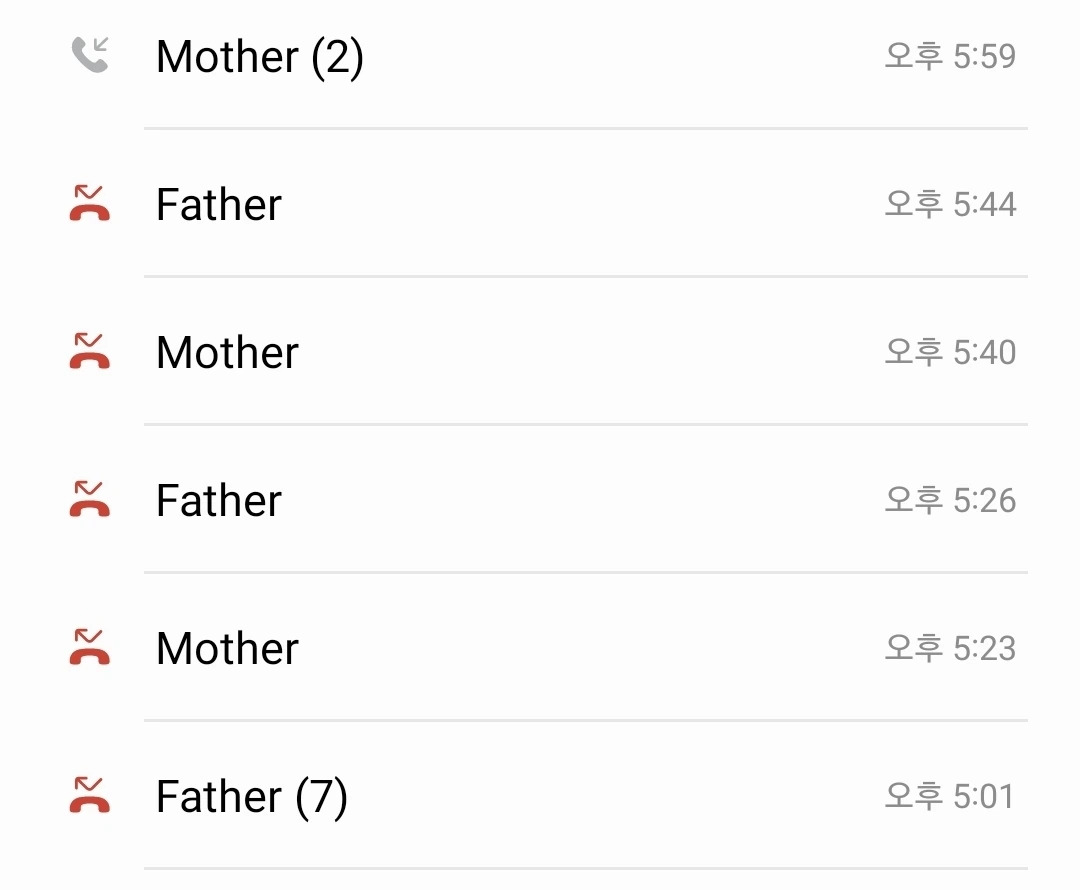Click the missed call icon for Father 5:44

coord(90,203)
